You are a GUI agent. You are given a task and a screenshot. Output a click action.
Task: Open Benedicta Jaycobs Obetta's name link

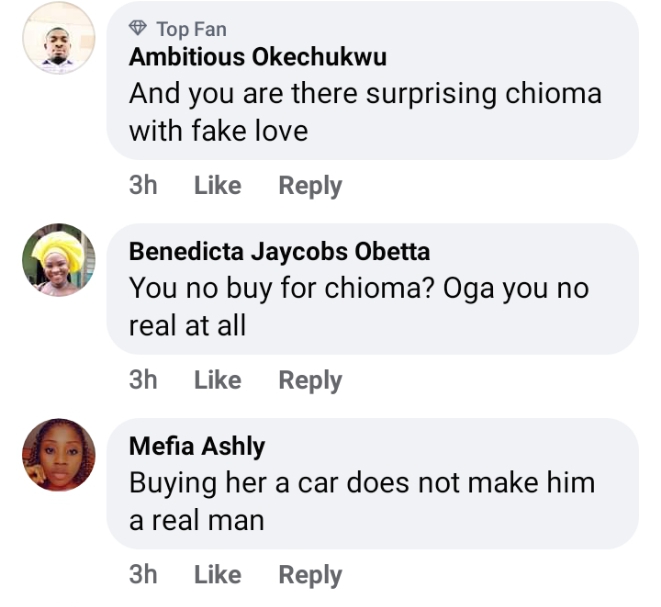280,252
